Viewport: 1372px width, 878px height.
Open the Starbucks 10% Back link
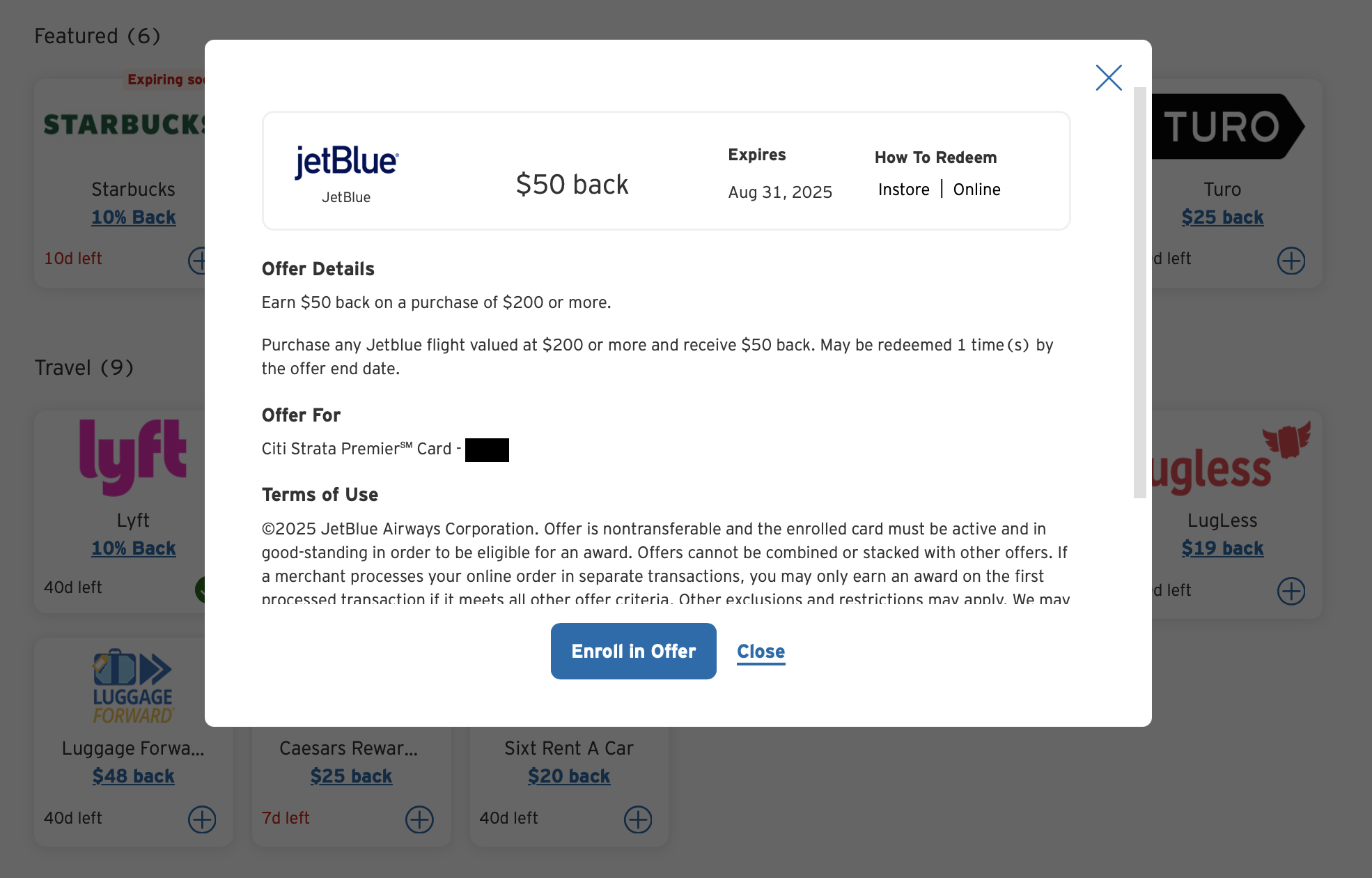[x=133, y=217]
